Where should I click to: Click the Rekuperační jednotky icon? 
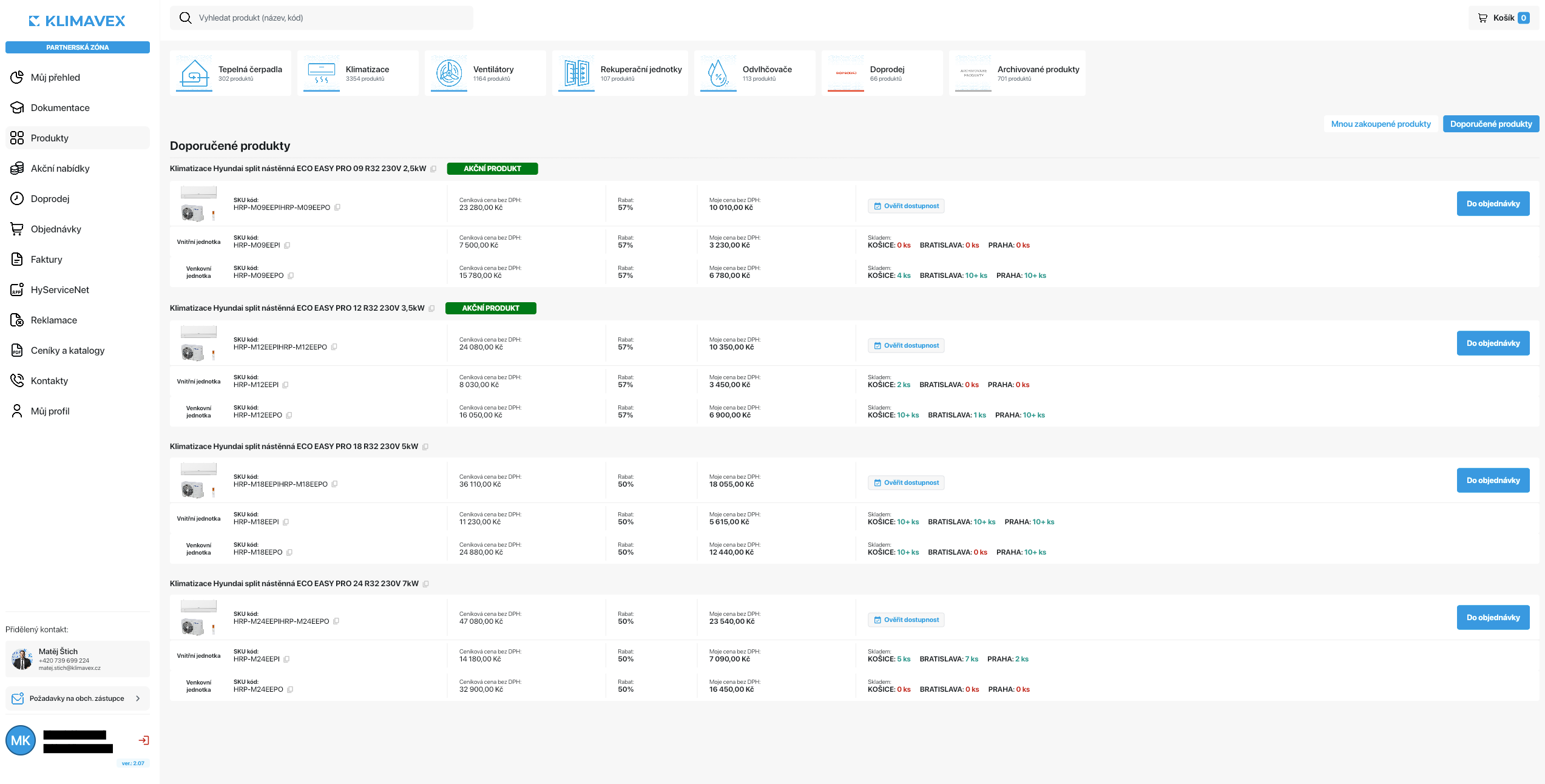click(576, 73)
